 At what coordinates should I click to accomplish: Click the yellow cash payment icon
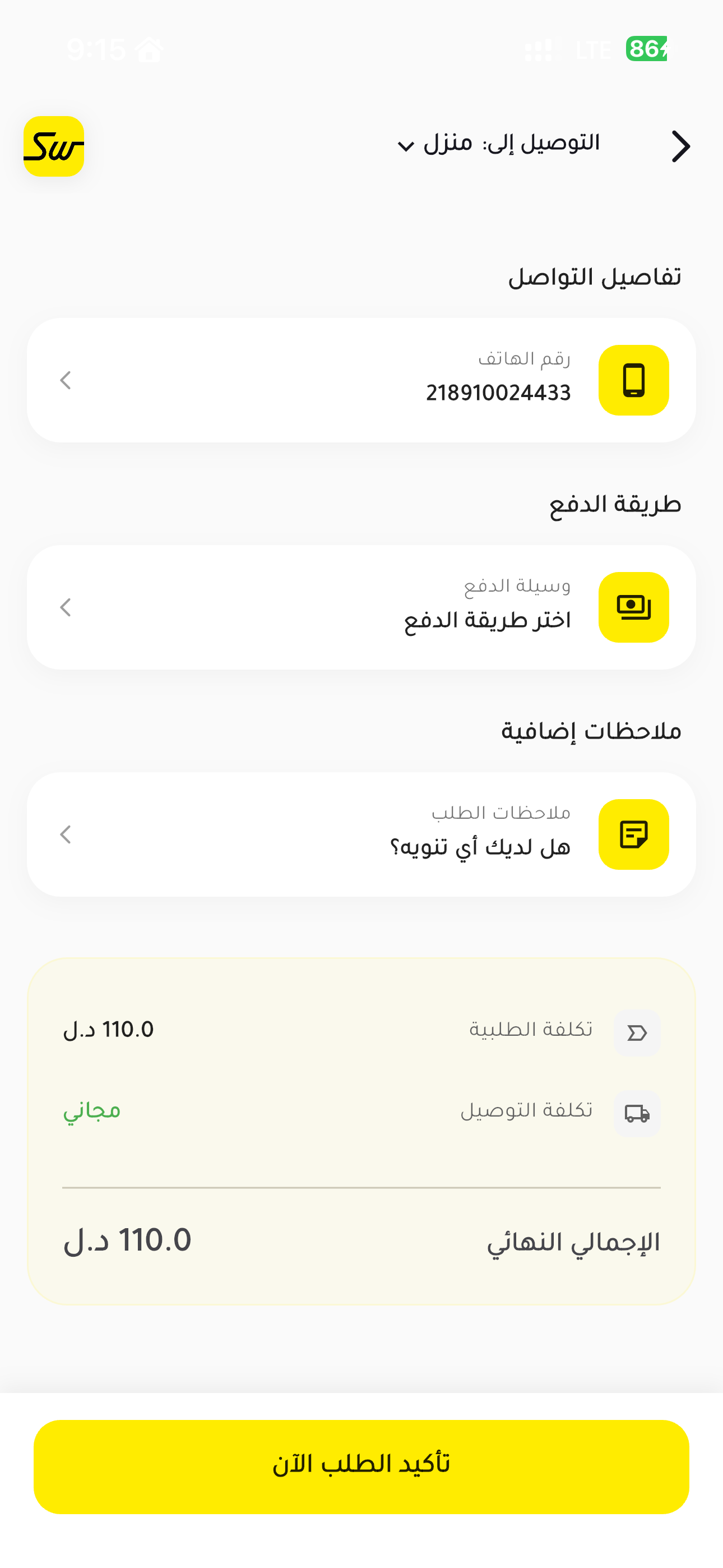tap(633, 607)
